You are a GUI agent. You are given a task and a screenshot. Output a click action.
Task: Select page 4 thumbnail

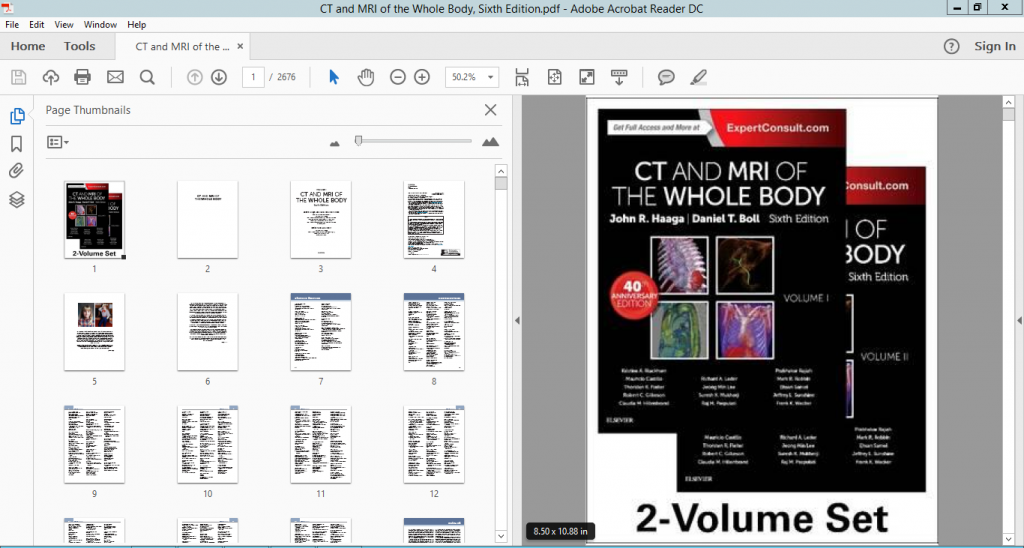click(434, 220)
